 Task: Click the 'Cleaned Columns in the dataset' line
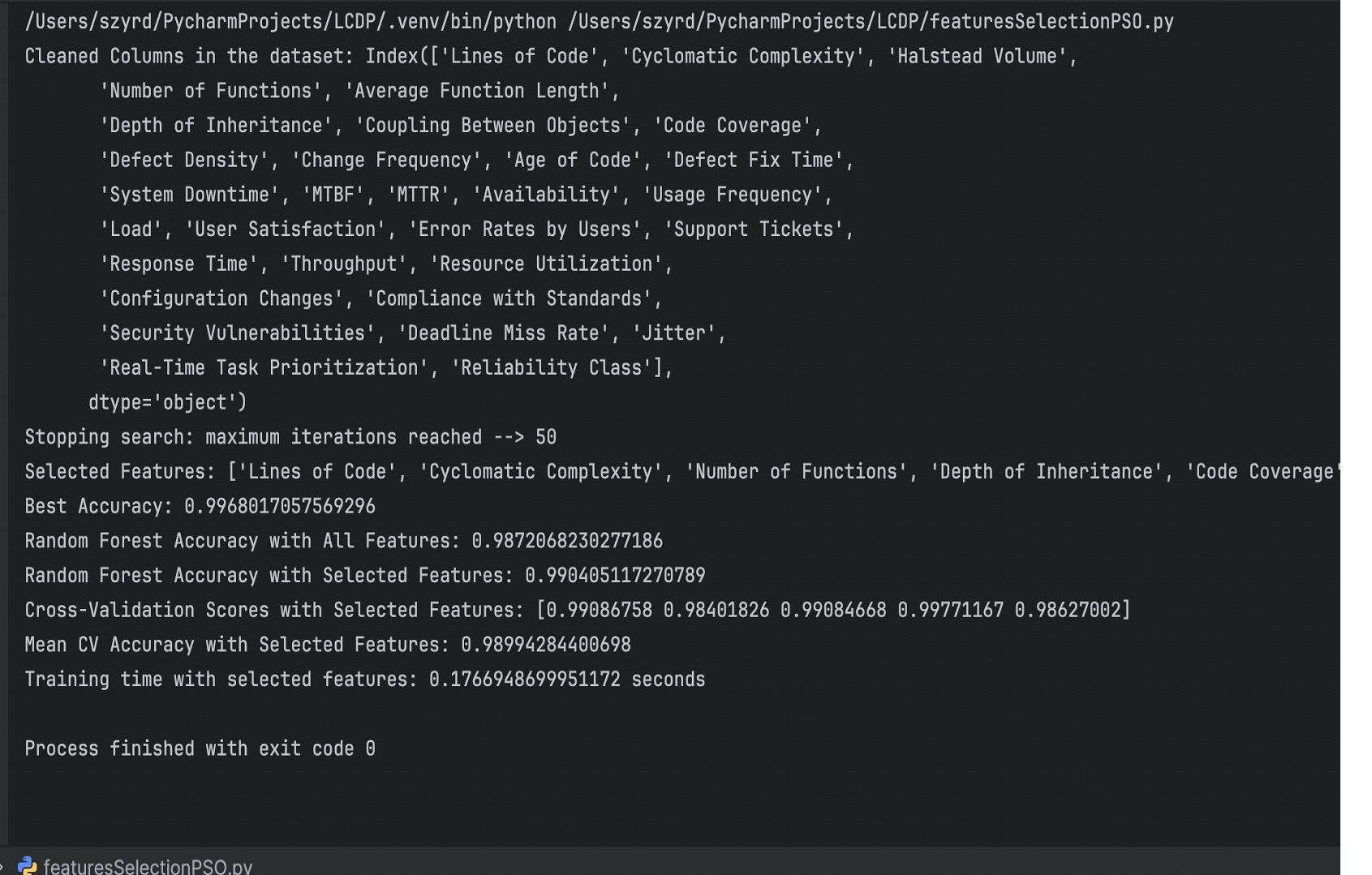tap(551, 56)
